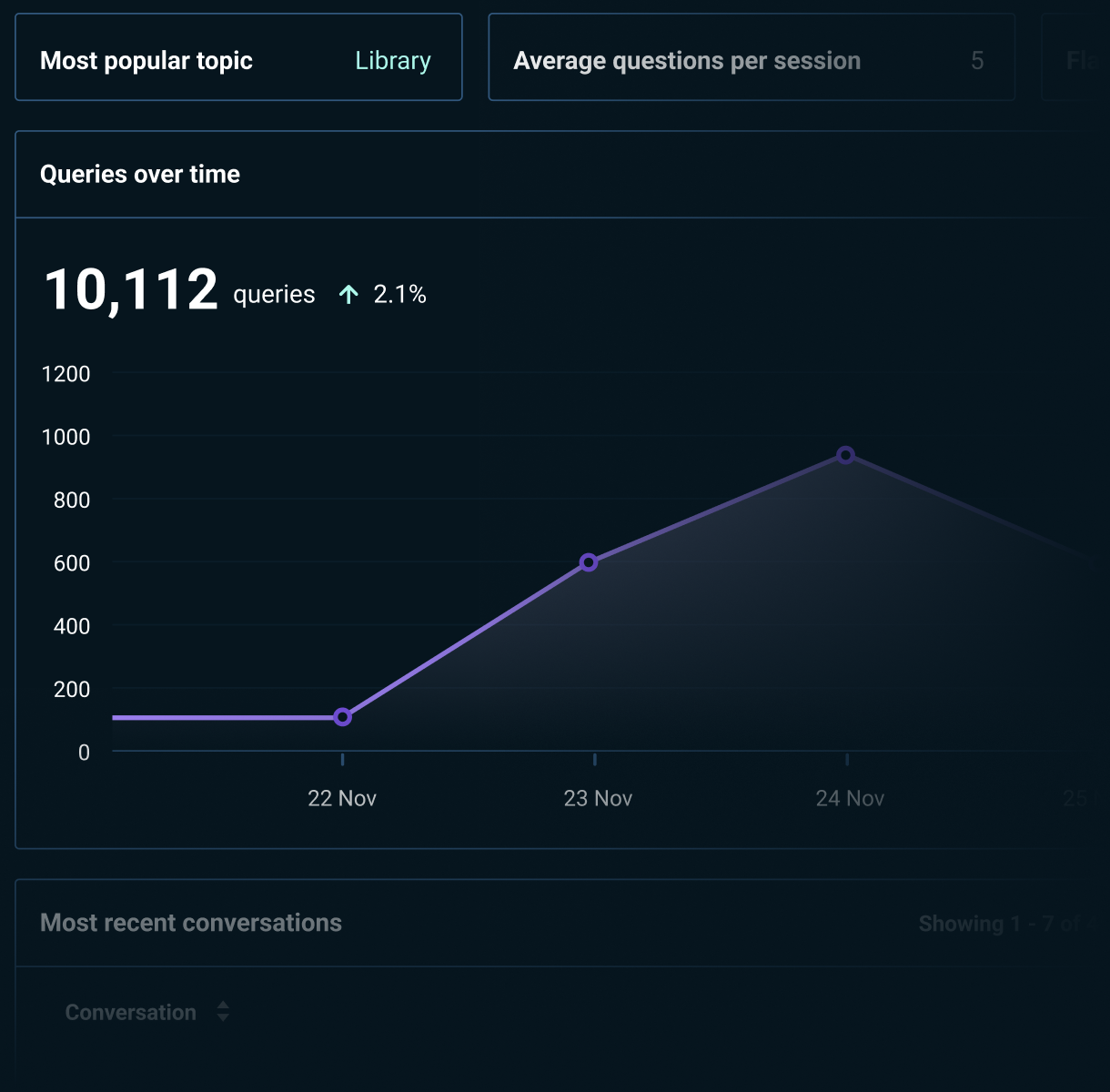The height and width of the screenshot is (1092, 1110).
Task: Click the 24 Nov peak data point
Action: 846,455
